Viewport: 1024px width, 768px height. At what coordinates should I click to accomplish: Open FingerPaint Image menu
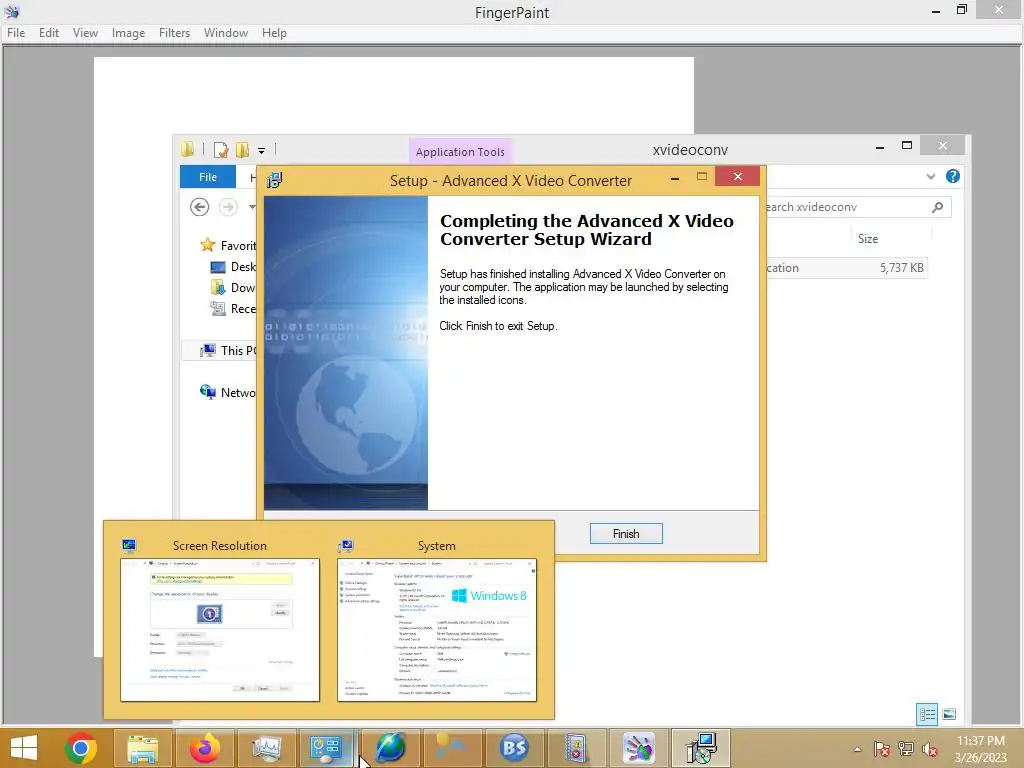coord(129,33)
